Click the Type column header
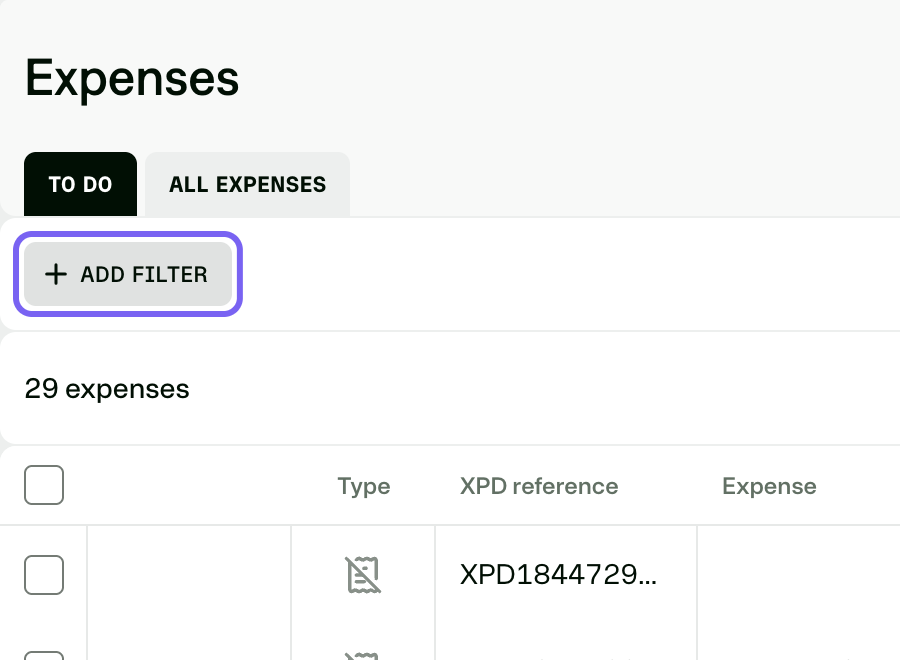This screenshot has height=660, width=900. (364, 486)
